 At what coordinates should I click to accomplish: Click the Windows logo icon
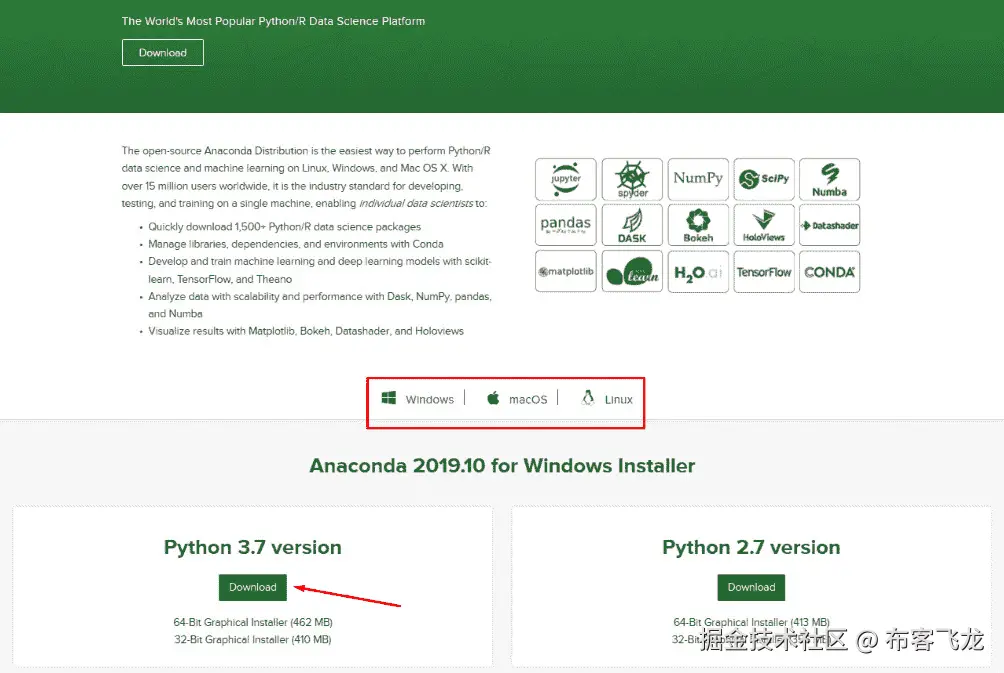(x=389, y=398)
